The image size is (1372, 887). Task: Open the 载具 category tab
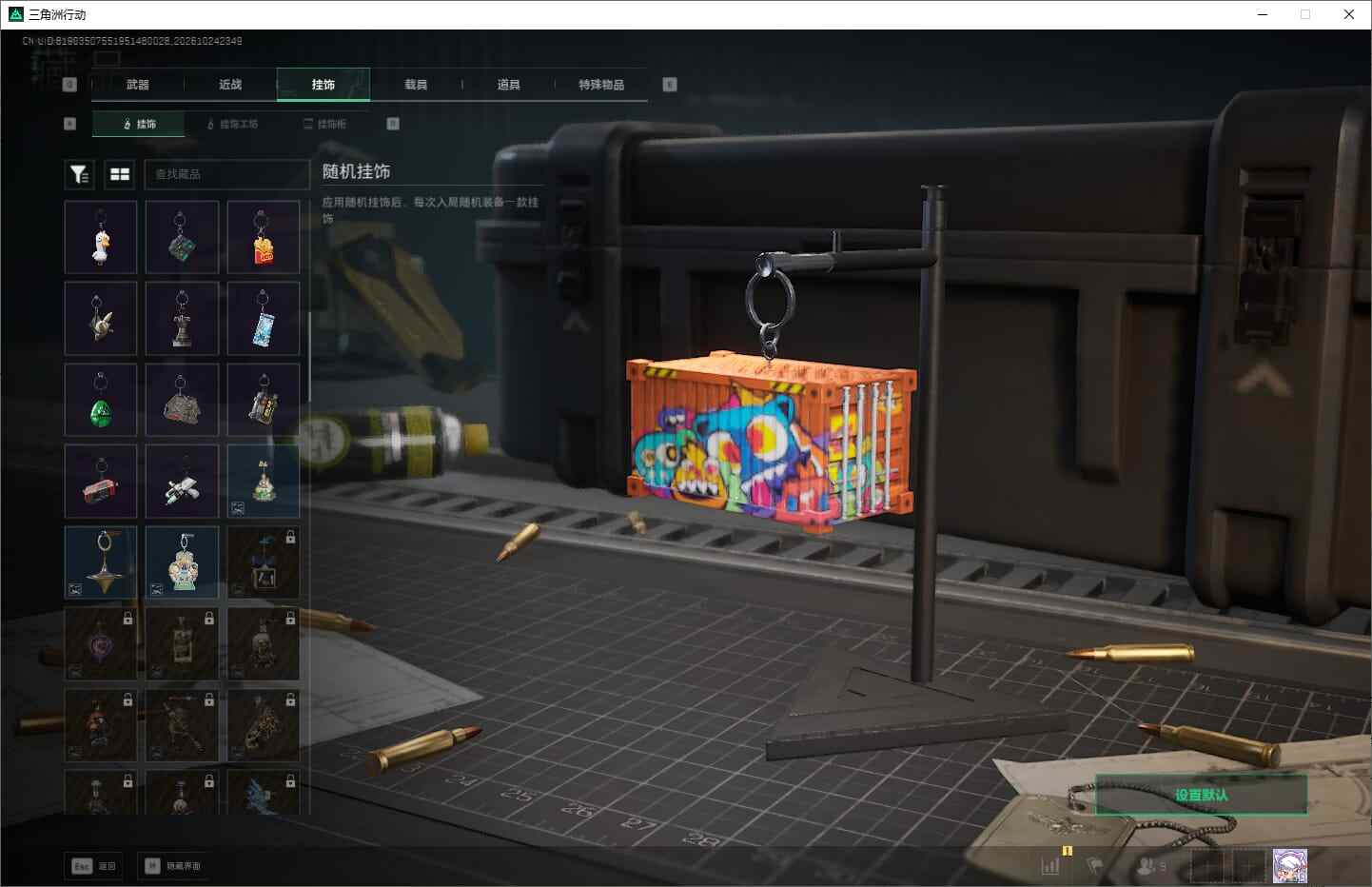click(416, 85)
